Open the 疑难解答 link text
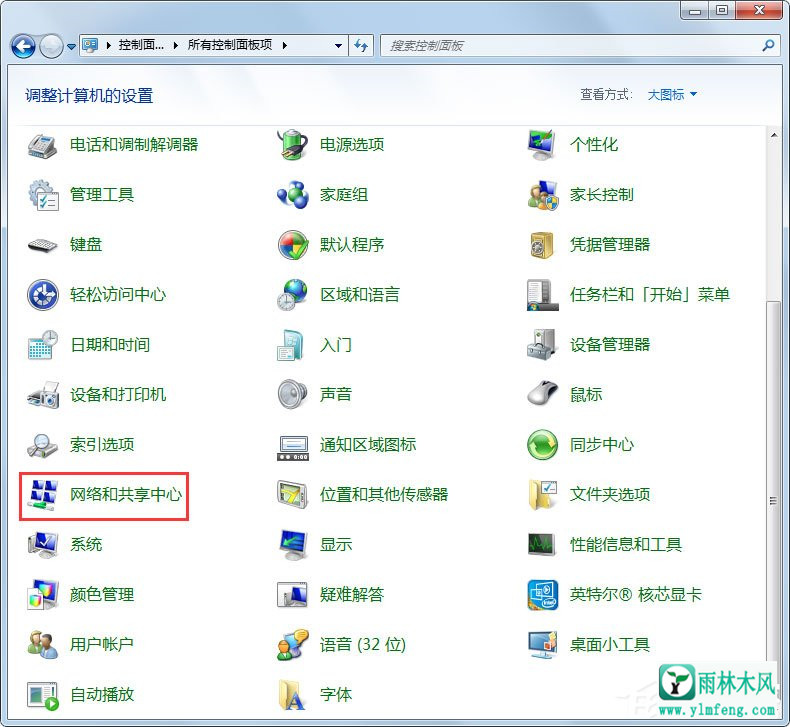 pyautogui.click(x=352, y=594)
